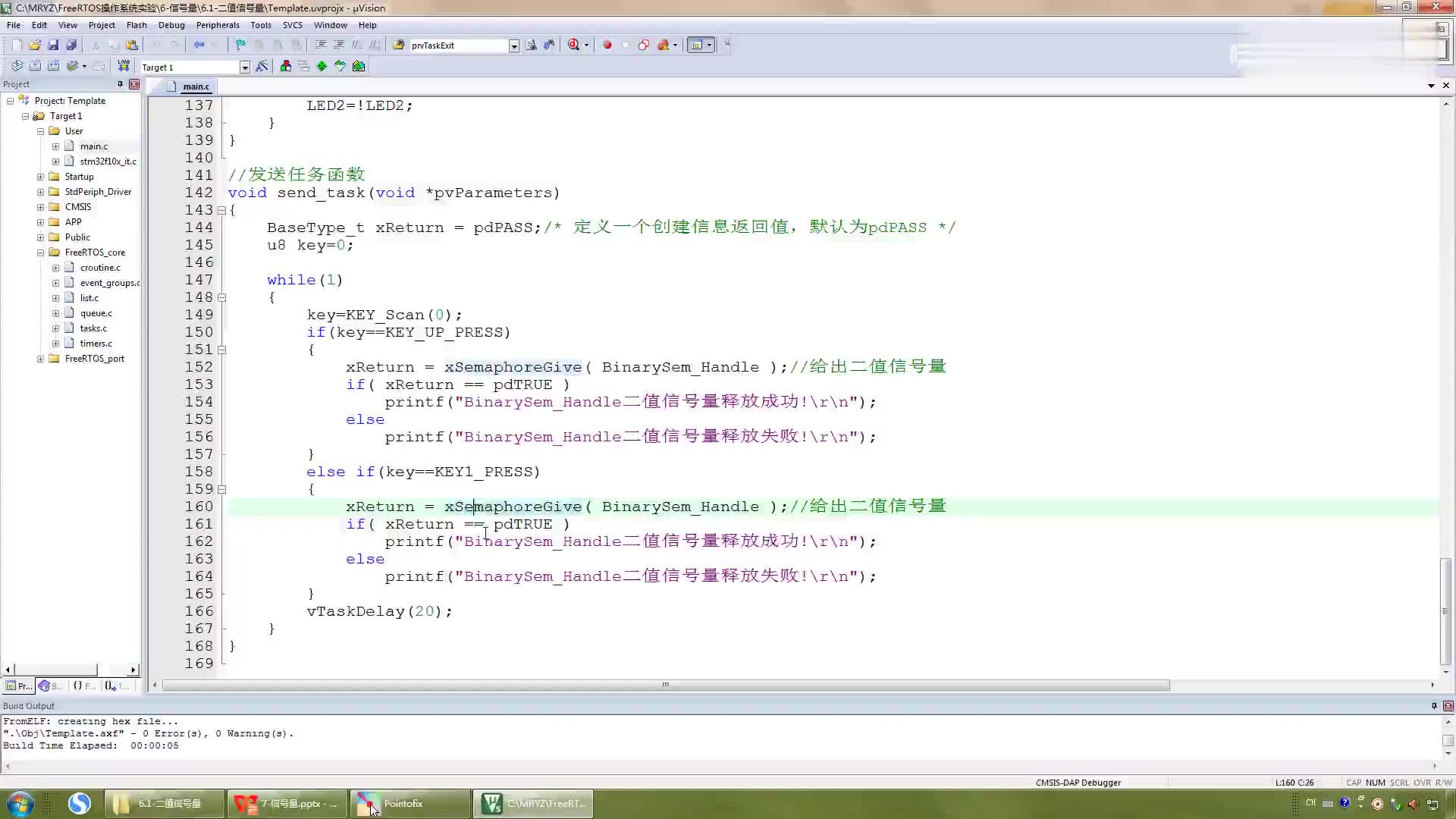Select the CMSIS folder in tree
This screenshot has height=819, width=1456.
point(77,207)
